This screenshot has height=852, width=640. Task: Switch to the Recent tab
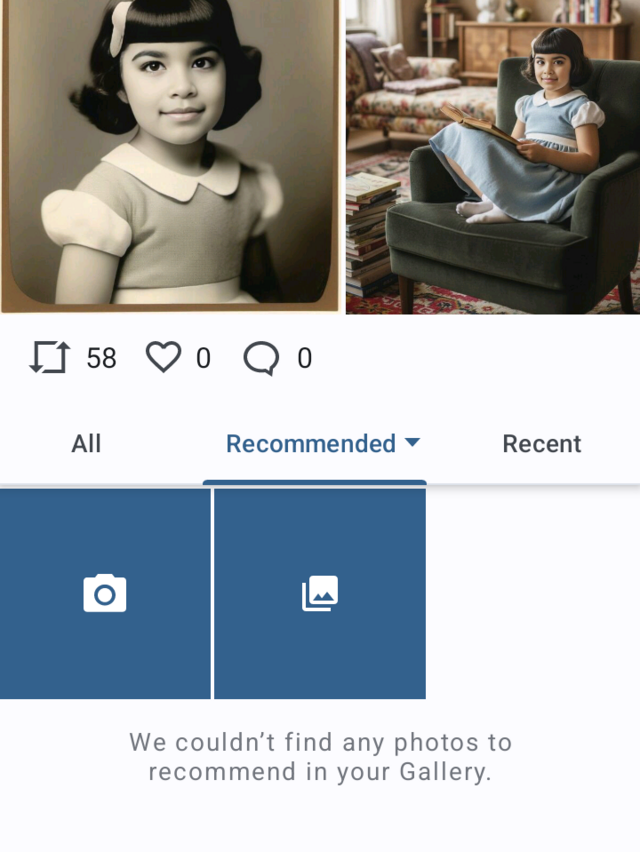click(542, 444)
